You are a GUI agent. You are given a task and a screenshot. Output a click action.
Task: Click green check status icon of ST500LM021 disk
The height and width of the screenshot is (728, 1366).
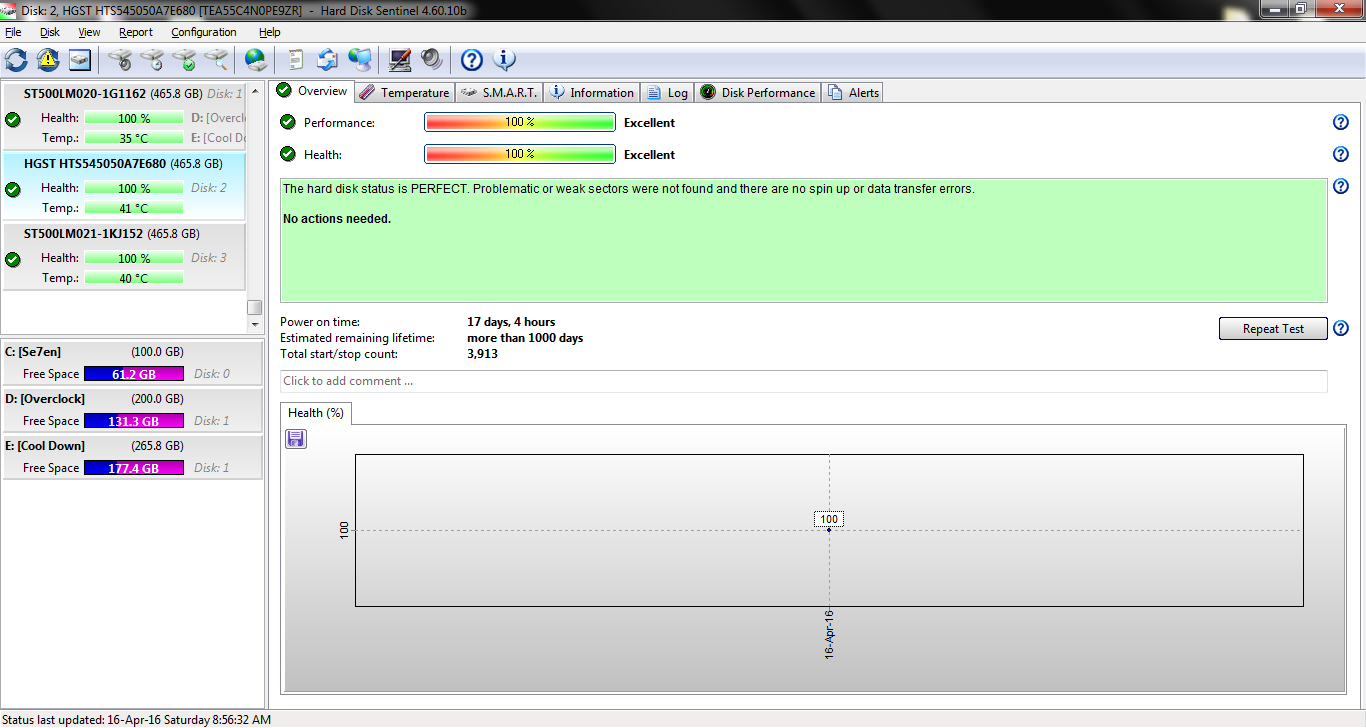(x=13, y=259)
